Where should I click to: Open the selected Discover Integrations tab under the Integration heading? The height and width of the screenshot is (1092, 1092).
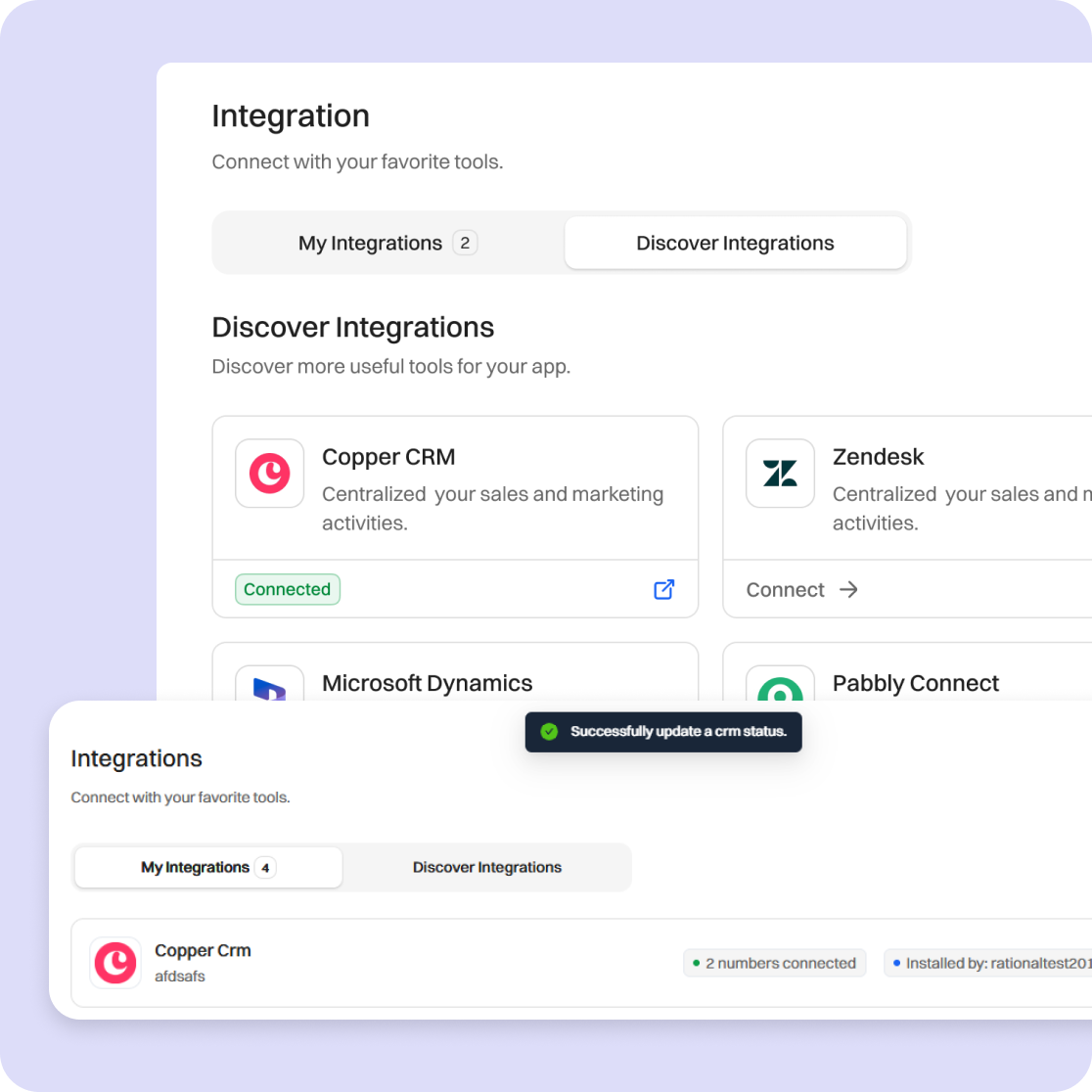coord(735,243)
